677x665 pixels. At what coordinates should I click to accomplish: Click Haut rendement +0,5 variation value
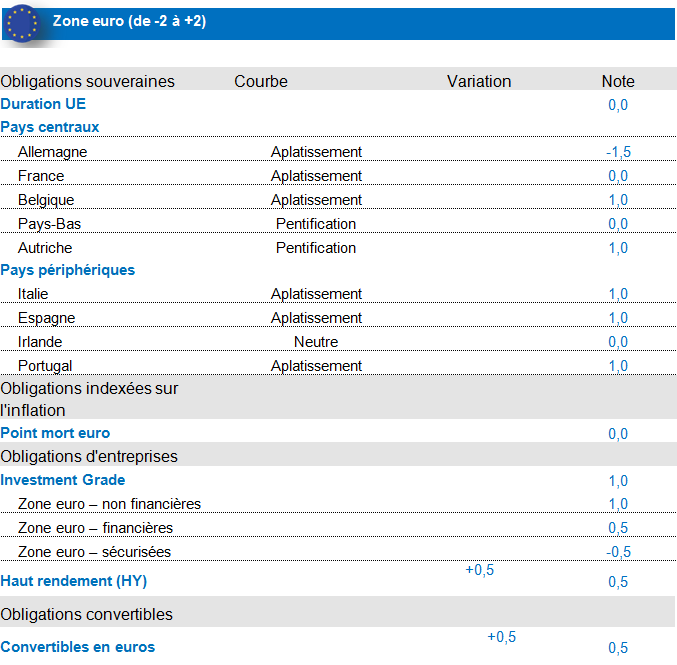(x=480, y=570)
